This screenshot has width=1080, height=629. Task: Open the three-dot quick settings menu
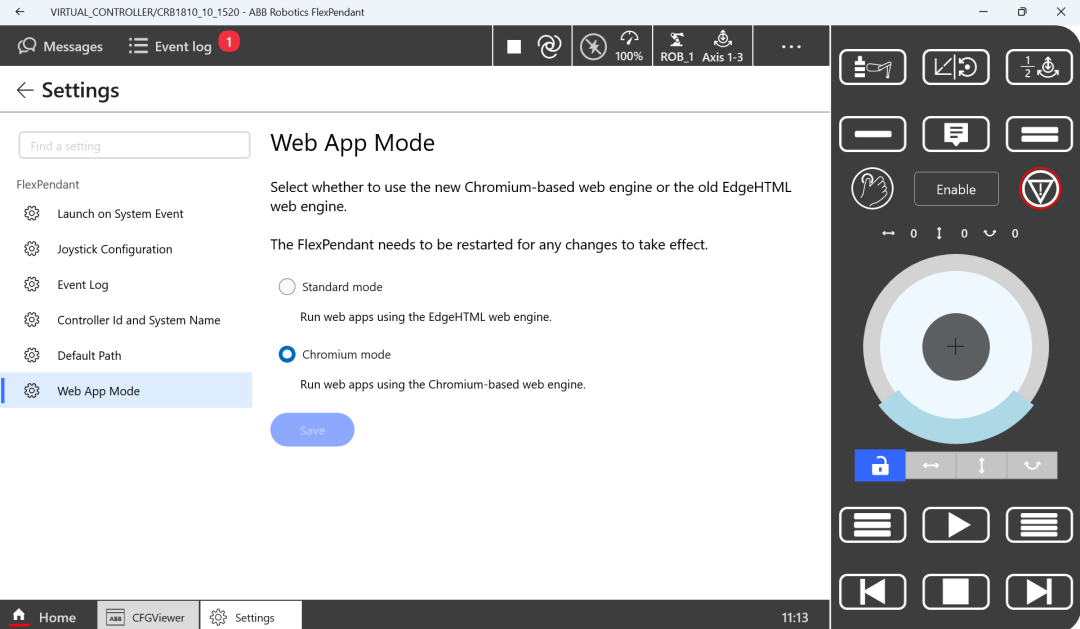coord(791,46)
